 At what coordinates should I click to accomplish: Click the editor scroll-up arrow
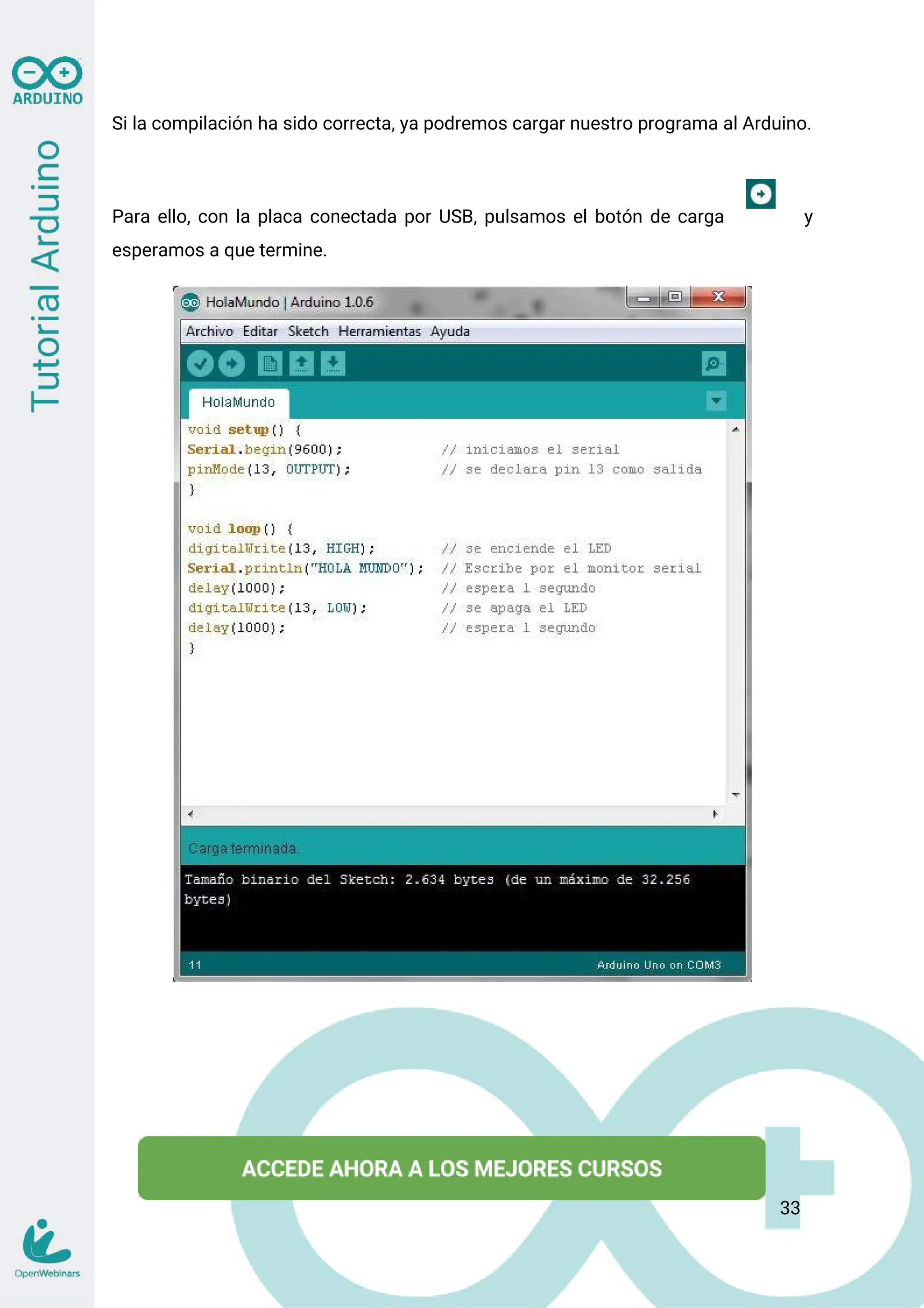coord(735,430)
